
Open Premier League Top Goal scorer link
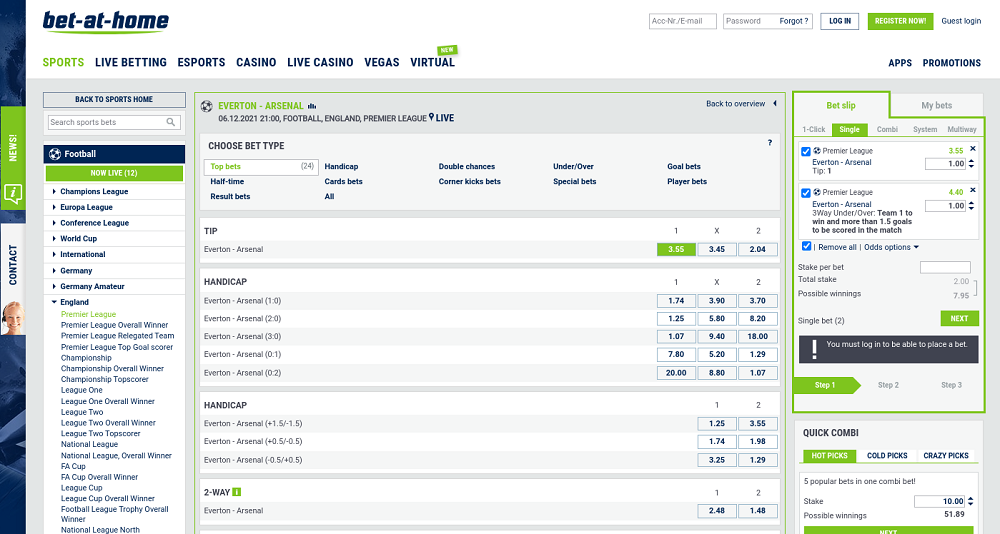click(x=117, y=347)
